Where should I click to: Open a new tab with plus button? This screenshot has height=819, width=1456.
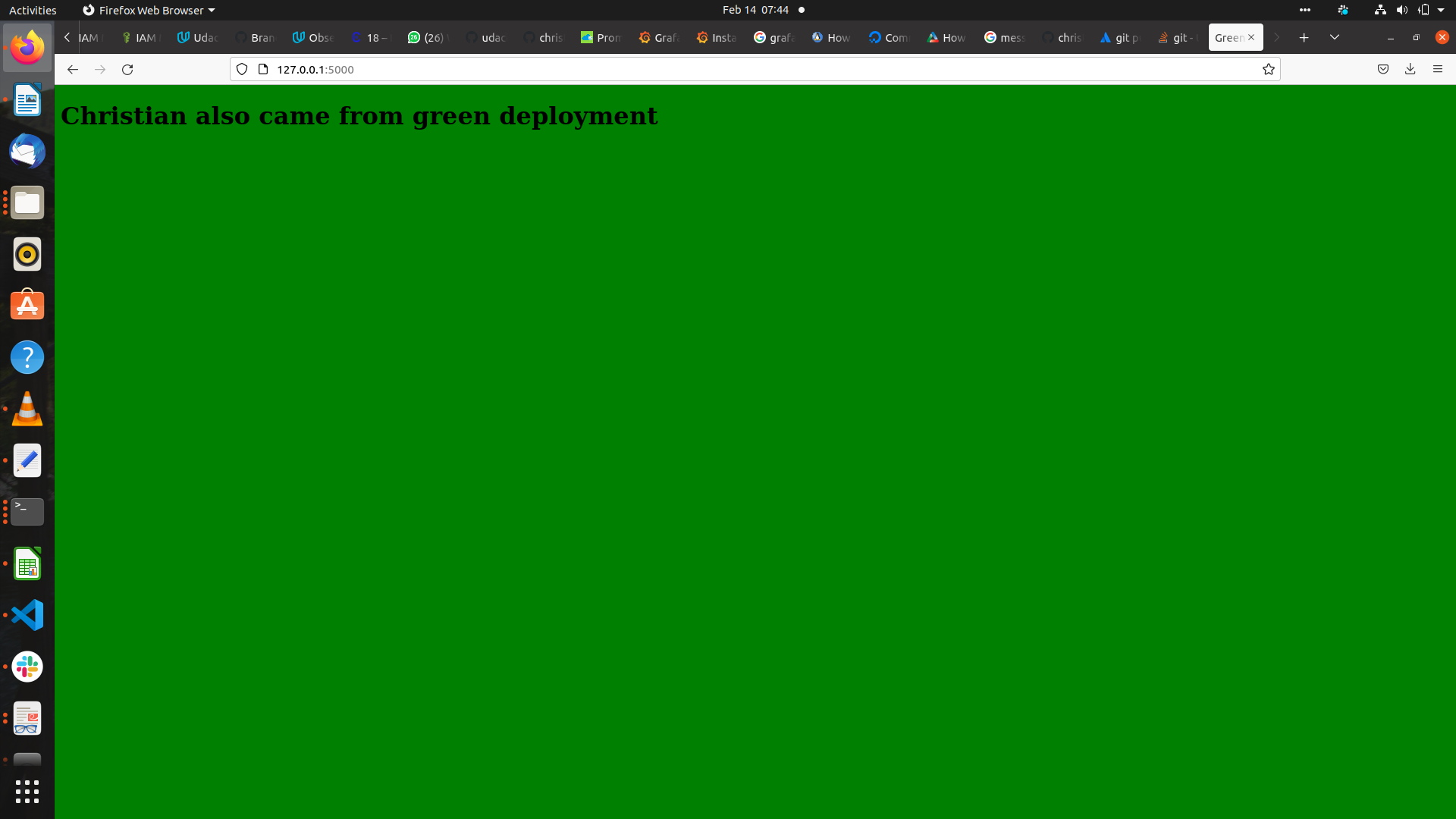point(1304,37)
